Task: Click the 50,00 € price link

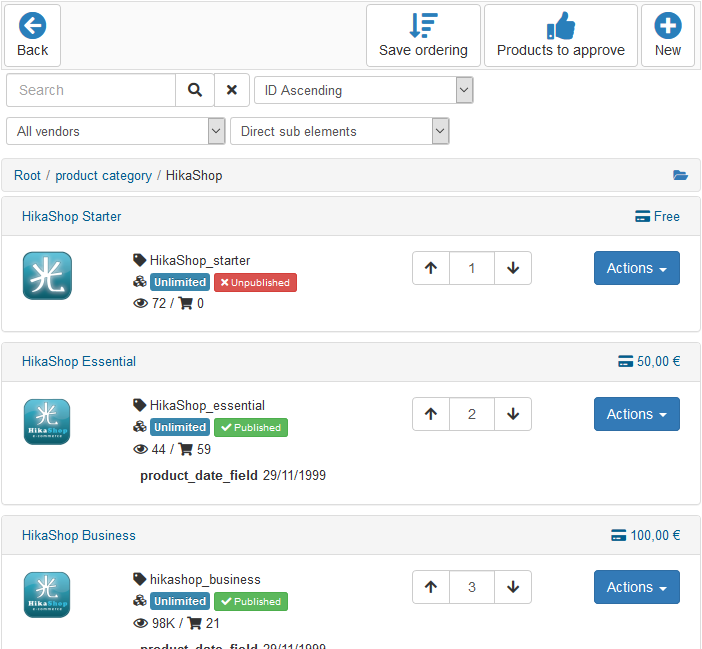Action: tap(649, 361)
